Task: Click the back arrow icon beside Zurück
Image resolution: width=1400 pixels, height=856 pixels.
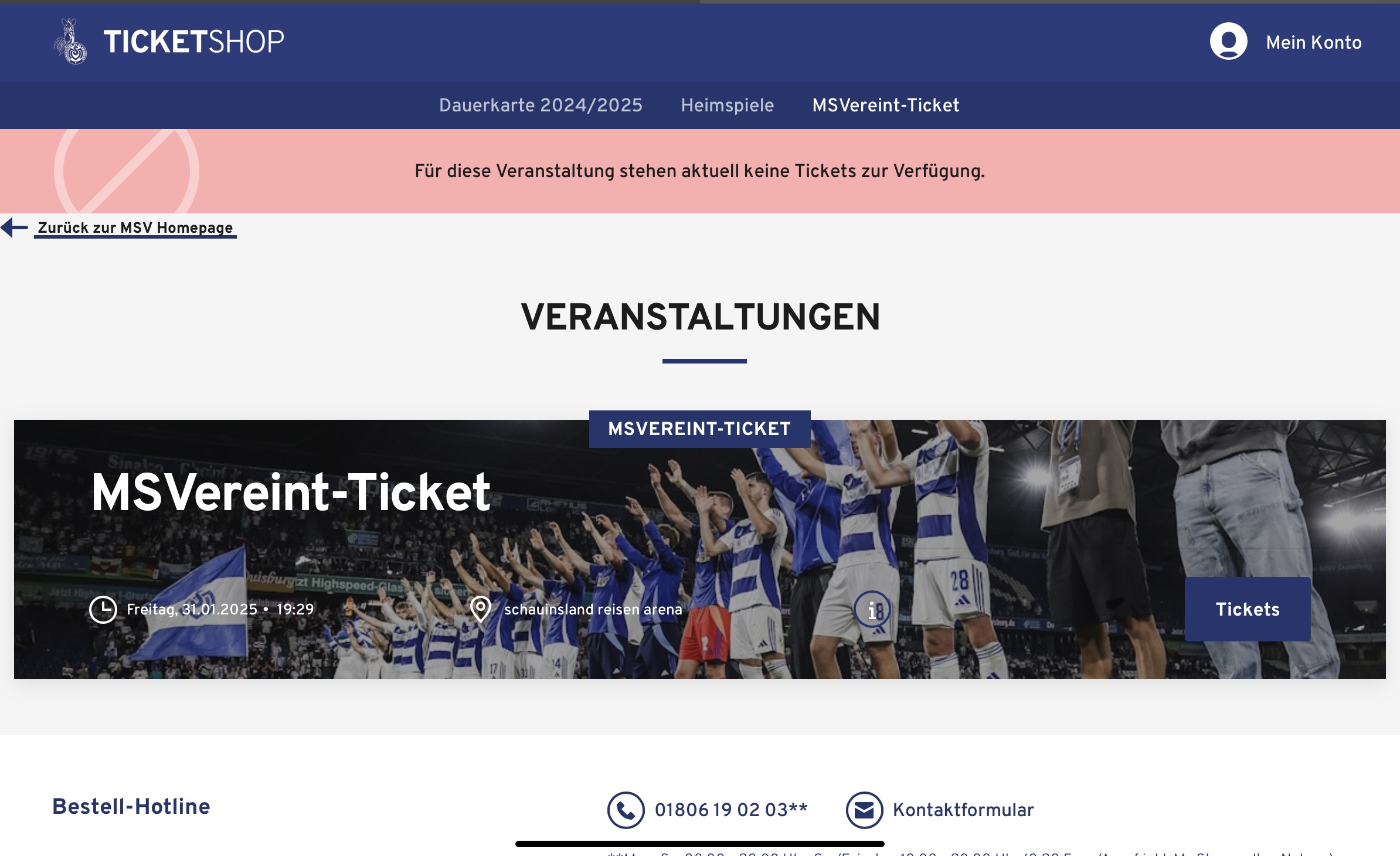Action: coord(14,227)
